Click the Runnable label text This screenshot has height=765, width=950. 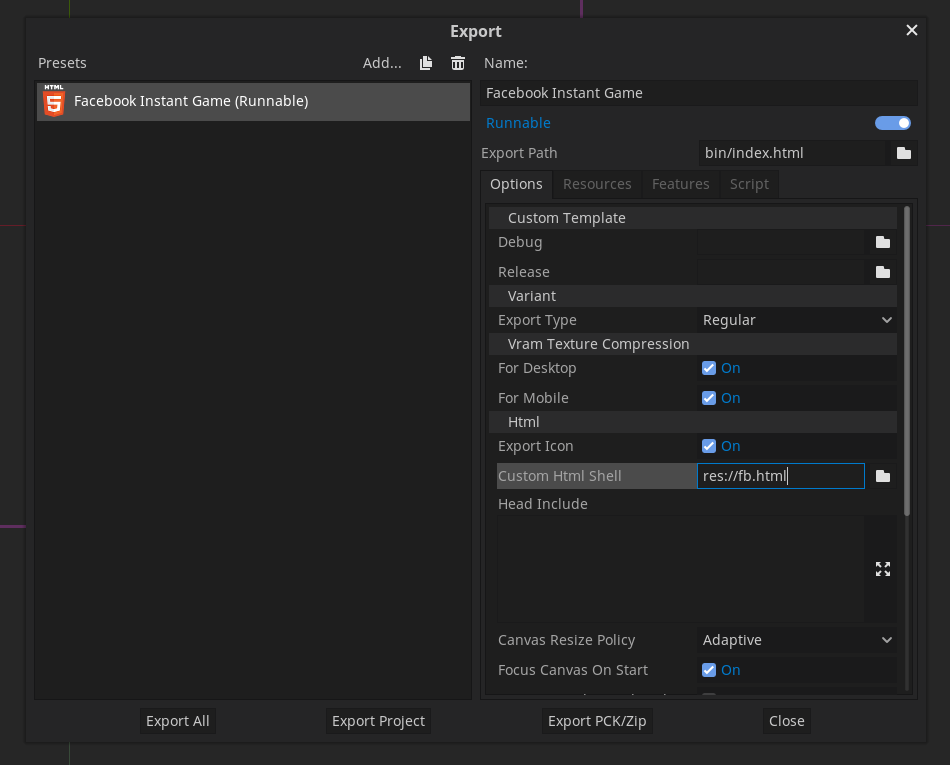pyautogui.click(x=518, y=123)
